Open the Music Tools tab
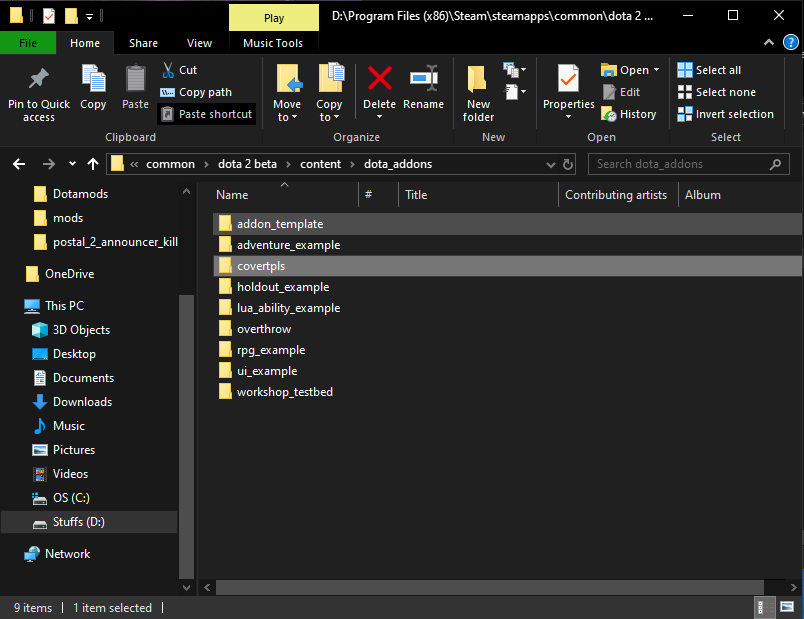 pos(273,43)
